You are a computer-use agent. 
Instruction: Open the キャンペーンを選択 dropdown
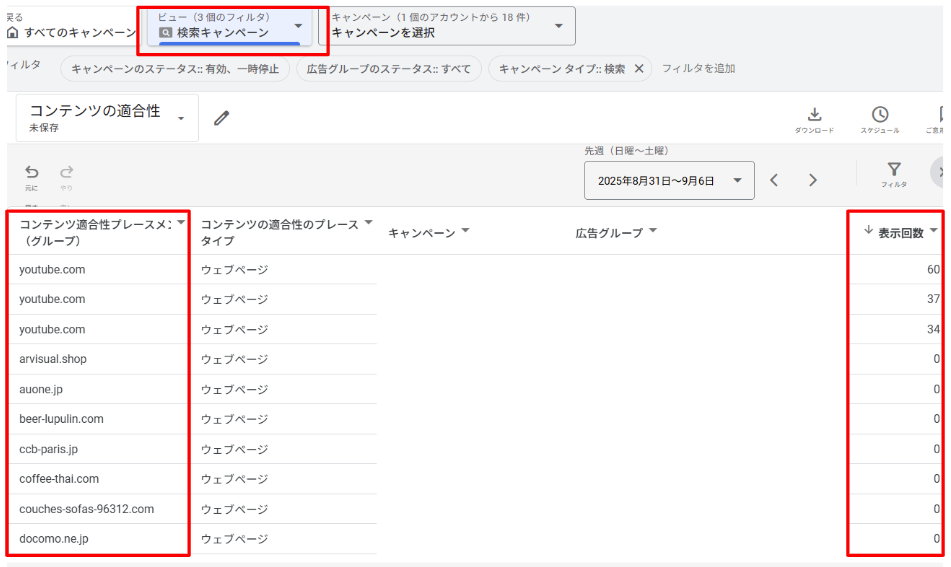[x=447, y=26]
